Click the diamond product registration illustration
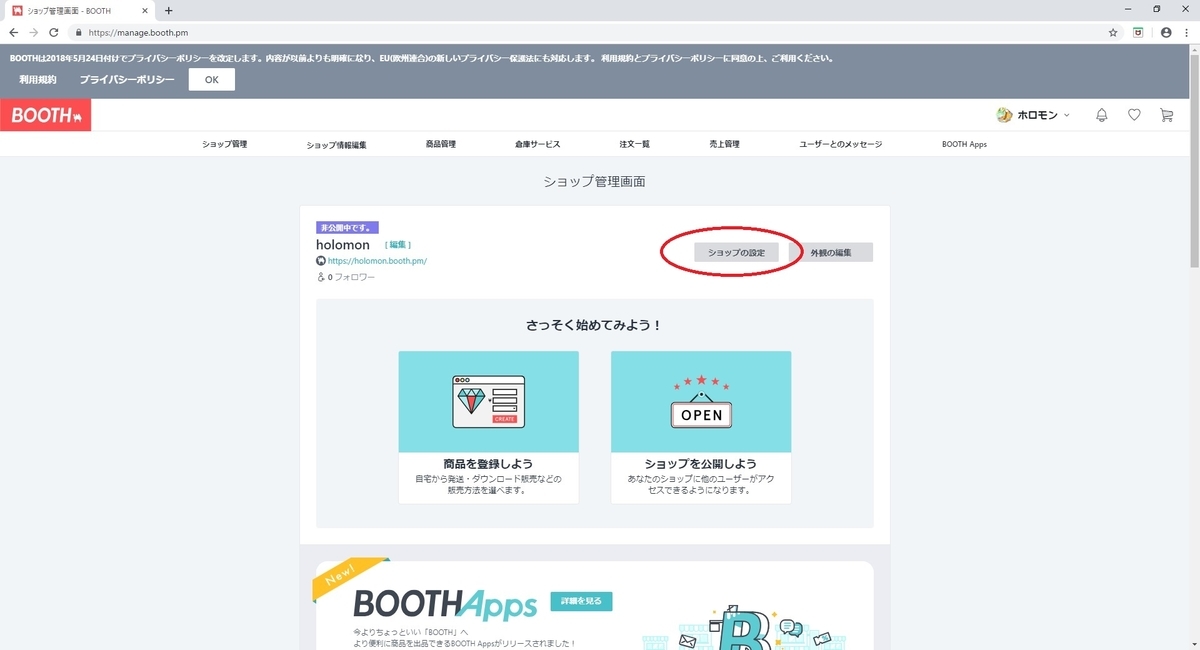 [488, 401]
